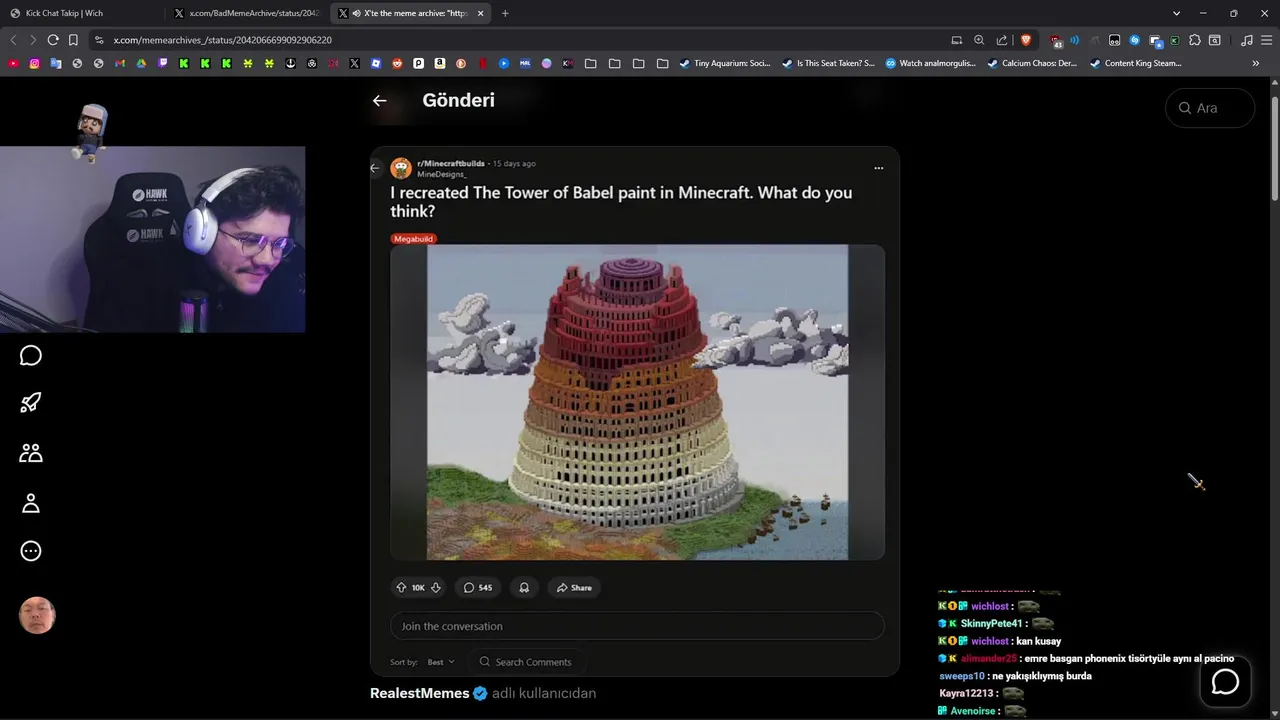Screen dimensions: 1280x720
Task: Open Is This Seat Taken bookmark
Action: point(828,63)
